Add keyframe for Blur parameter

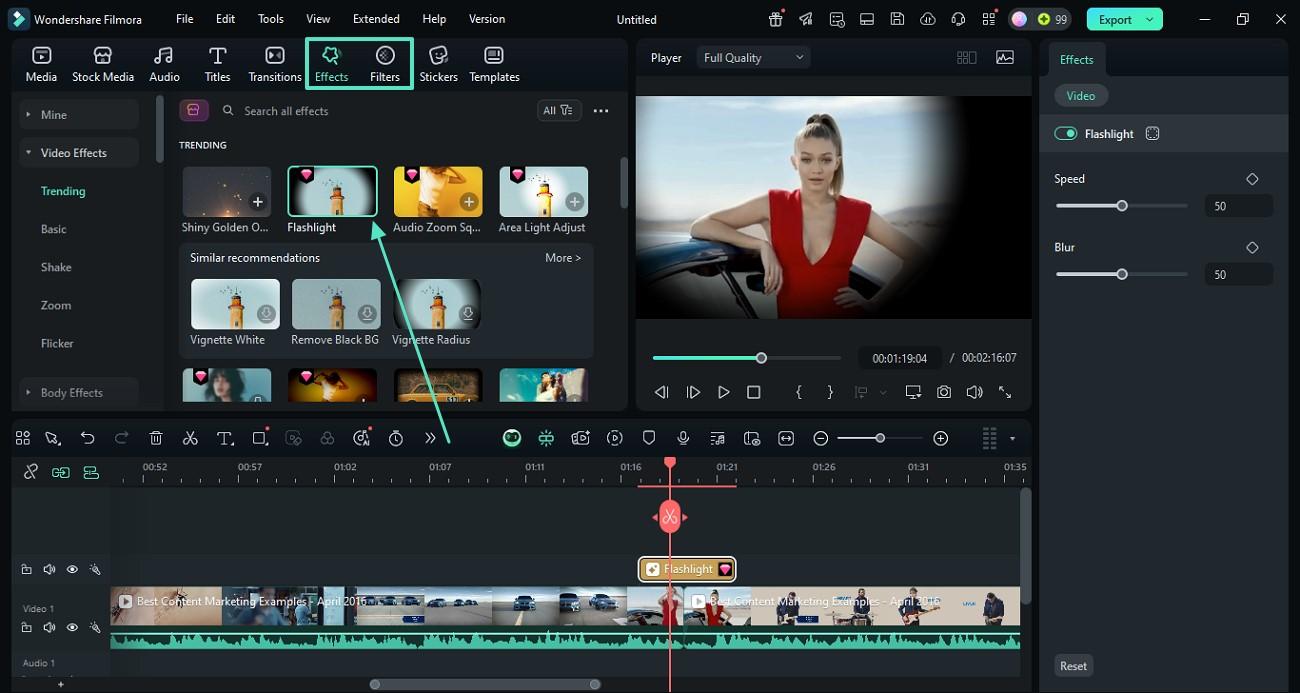point(1252,247)
